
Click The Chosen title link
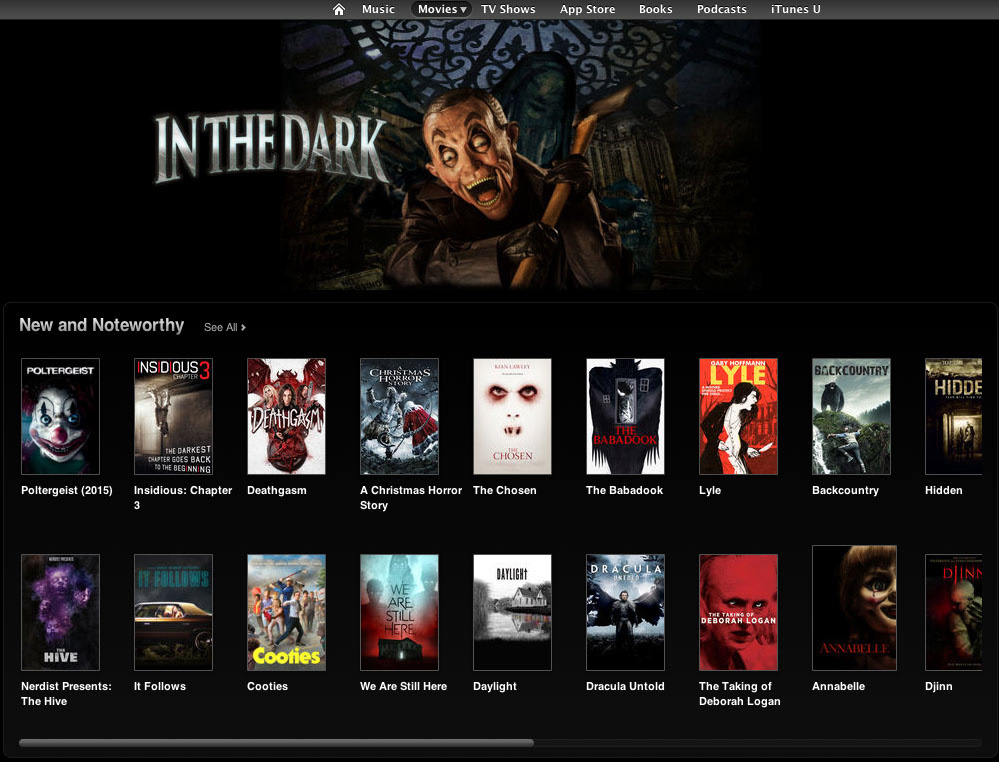[x=505, y=491]
